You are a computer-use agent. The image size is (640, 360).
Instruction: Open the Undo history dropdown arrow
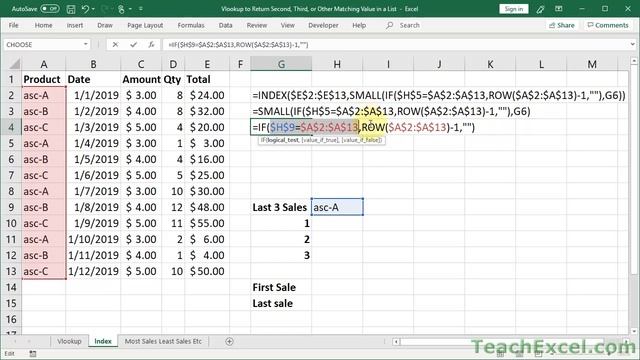tap(93, 9)
